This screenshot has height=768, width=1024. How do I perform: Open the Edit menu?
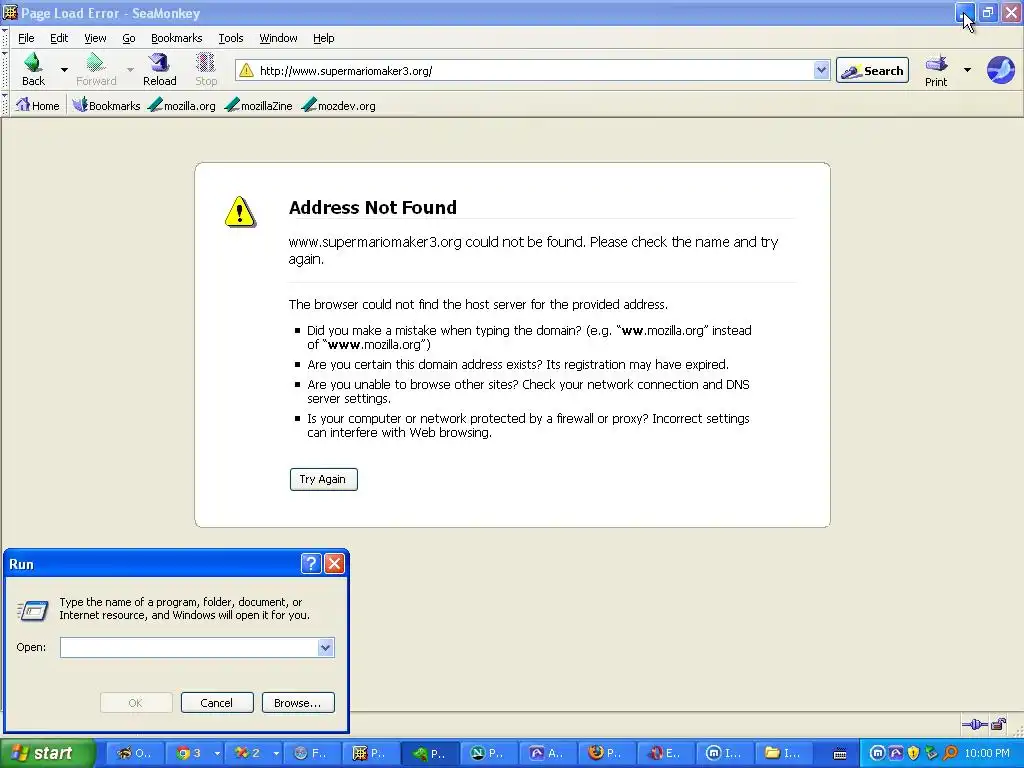pyautogui.click(x=59, y=38)
